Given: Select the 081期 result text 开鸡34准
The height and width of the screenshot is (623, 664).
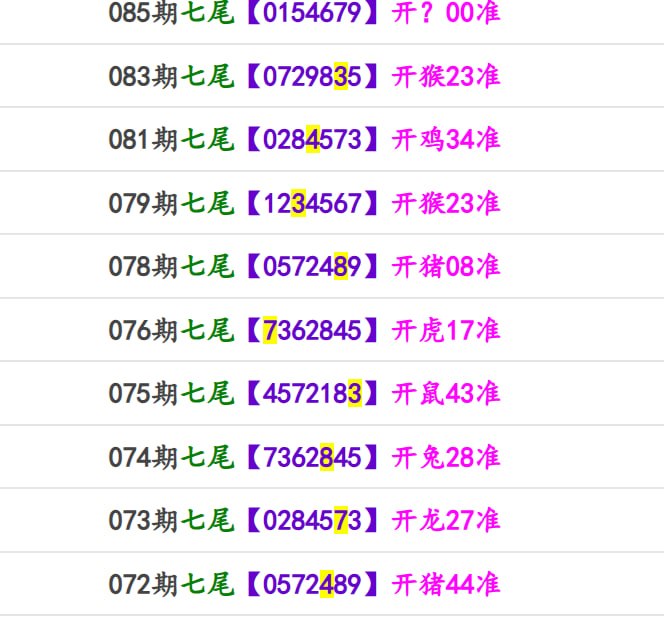Looking at the screenshot, I should coord(446,139).
